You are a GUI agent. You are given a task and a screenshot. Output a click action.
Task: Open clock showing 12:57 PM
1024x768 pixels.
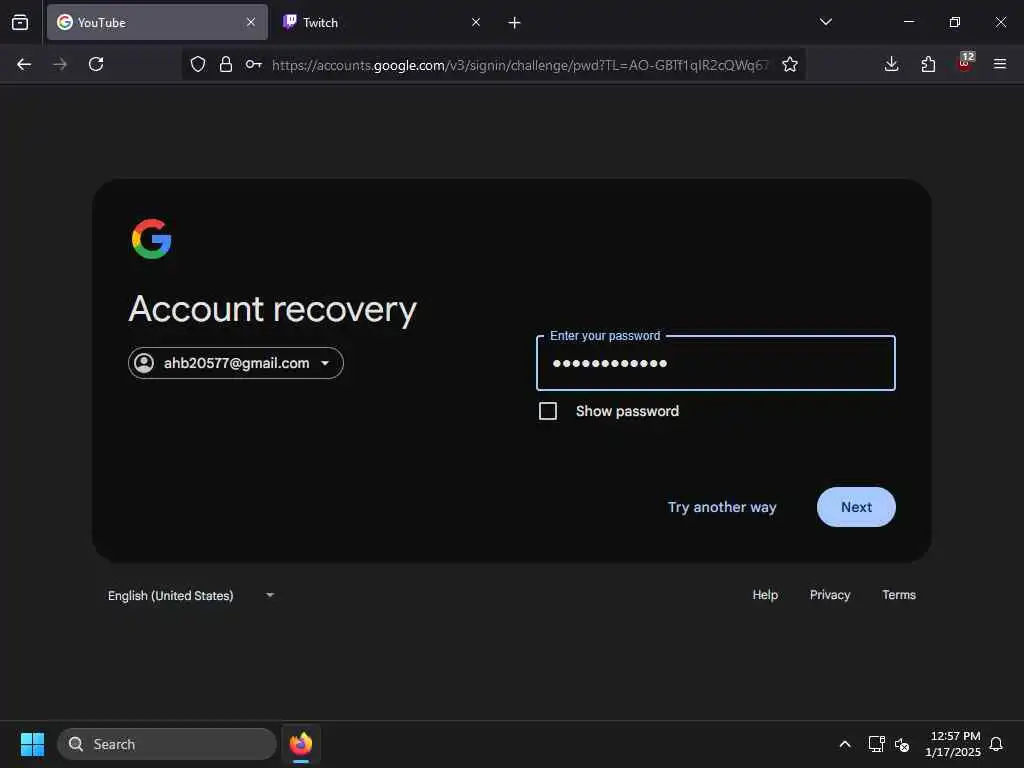(953, 744)
